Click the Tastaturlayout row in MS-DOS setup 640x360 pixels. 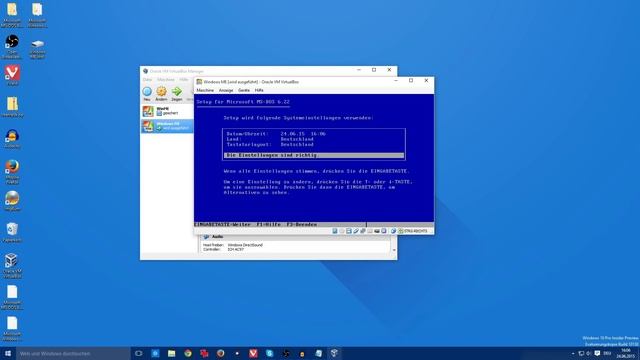pos(270,144)
